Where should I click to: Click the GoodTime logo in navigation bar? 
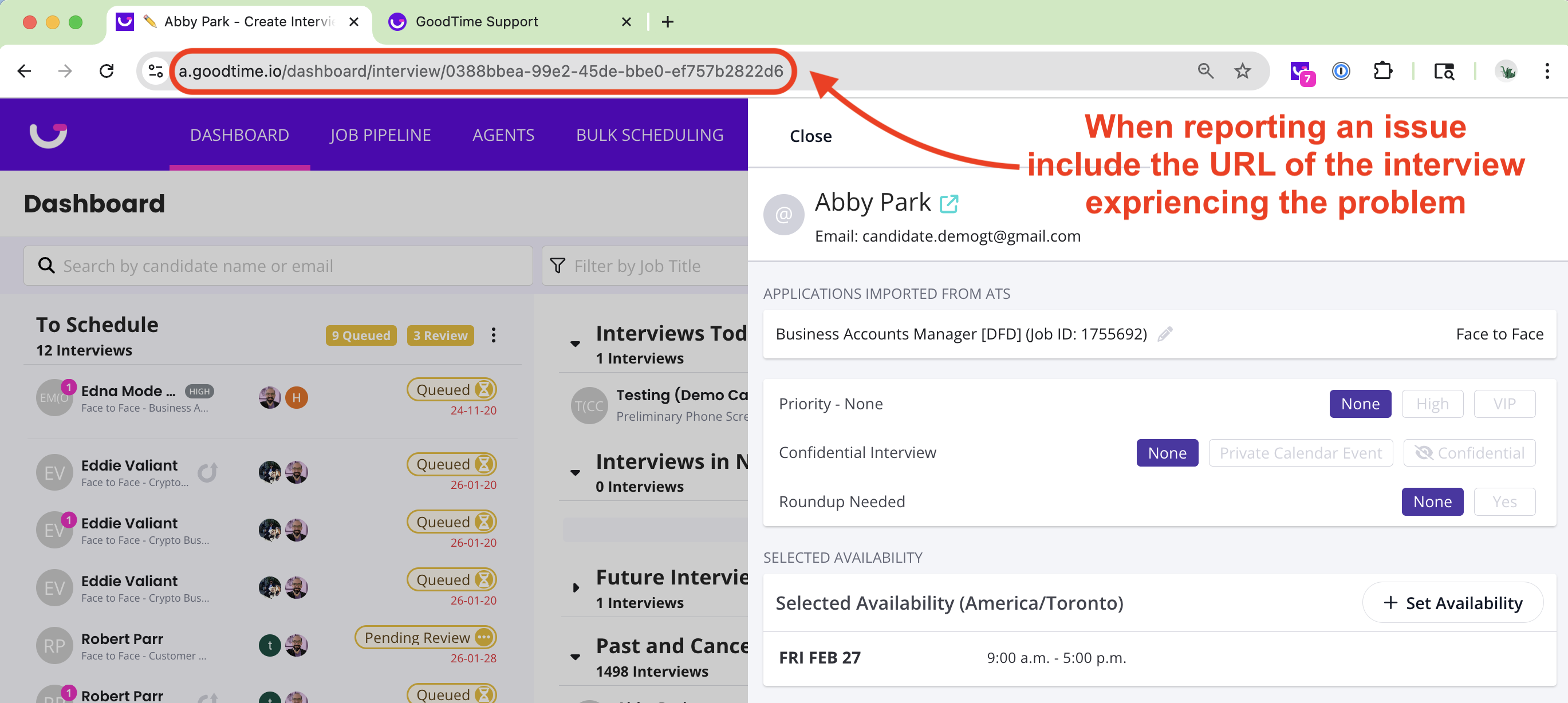tap(49, 135)
